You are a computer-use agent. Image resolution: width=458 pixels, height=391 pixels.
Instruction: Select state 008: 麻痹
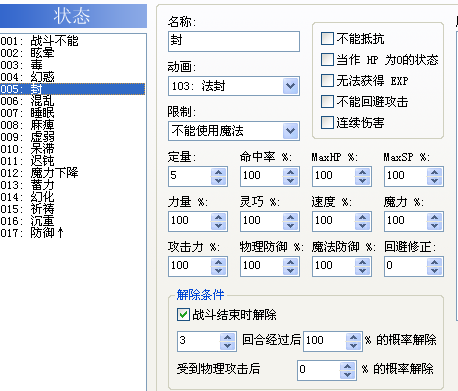click(73, 125)
